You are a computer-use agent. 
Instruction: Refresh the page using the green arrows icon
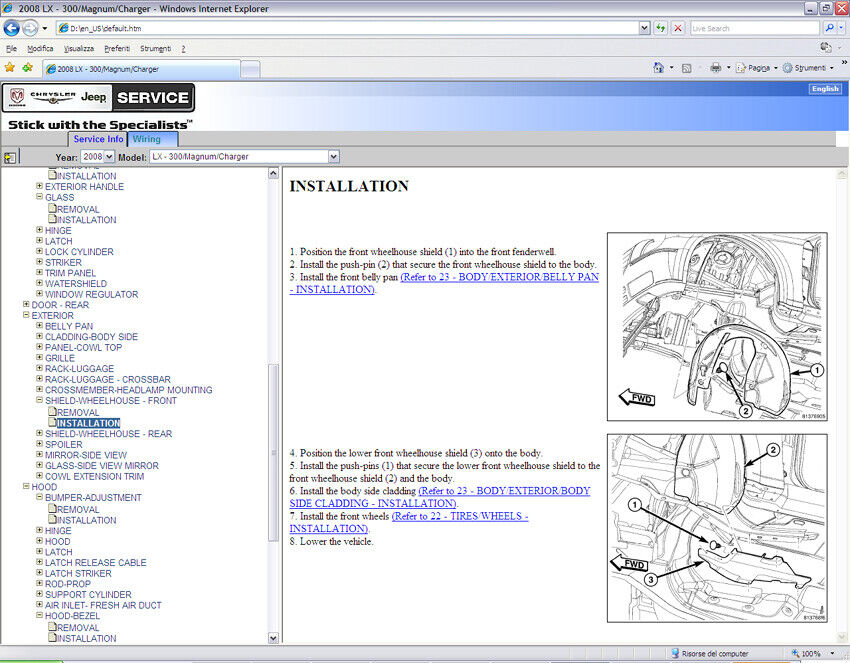661,28
